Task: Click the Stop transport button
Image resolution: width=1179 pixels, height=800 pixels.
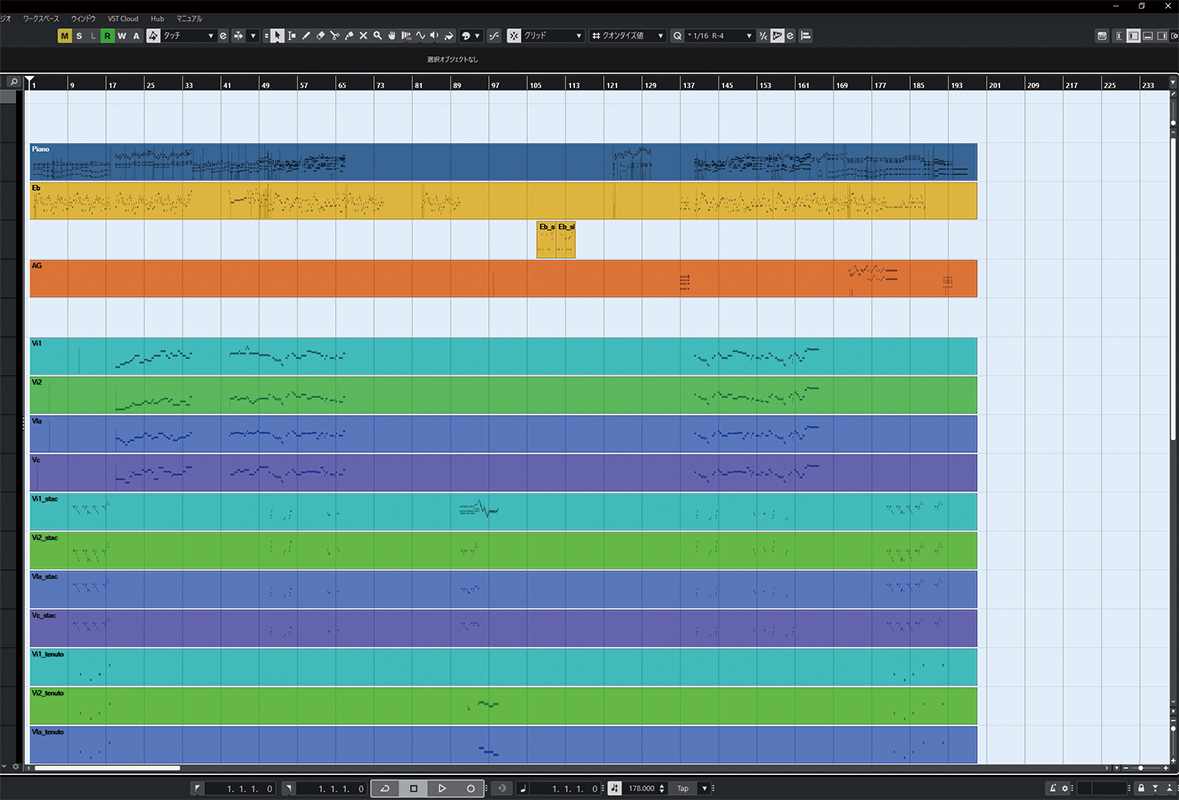Action: [x=414, y=788]
